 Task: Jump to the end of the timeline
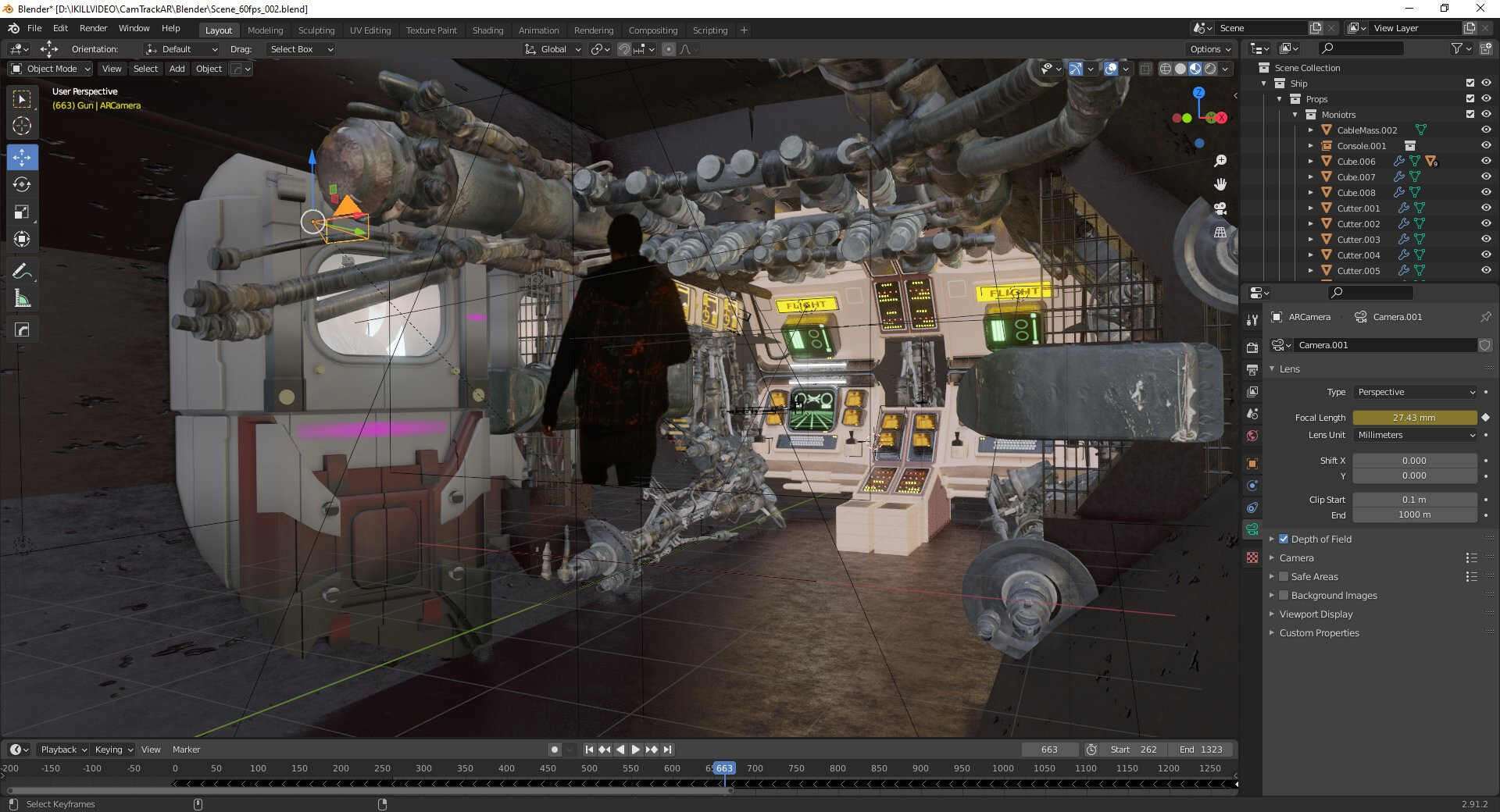click(668, 749)
